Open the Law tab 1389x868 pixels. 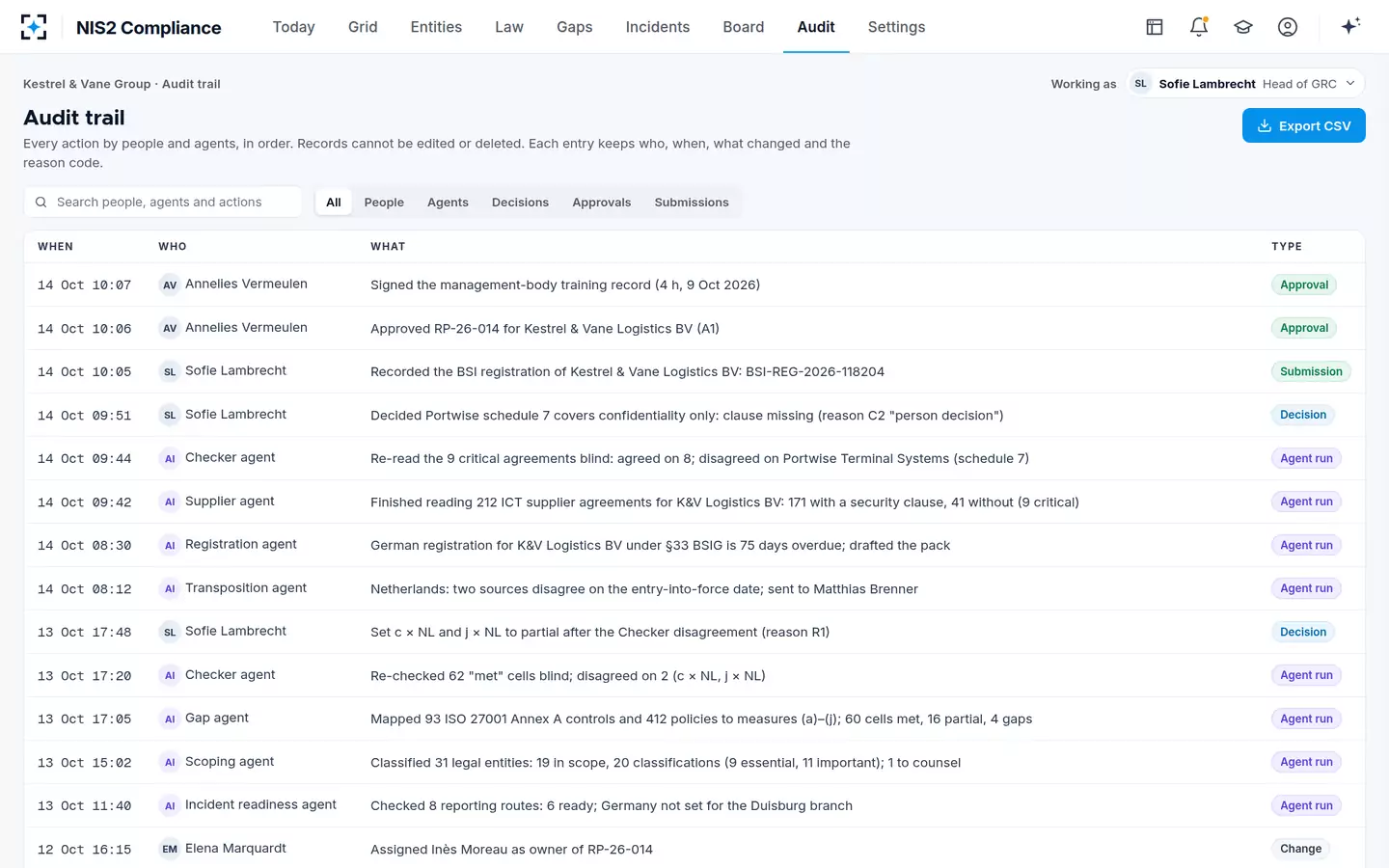pyautogui.click(x=509, y=27)
